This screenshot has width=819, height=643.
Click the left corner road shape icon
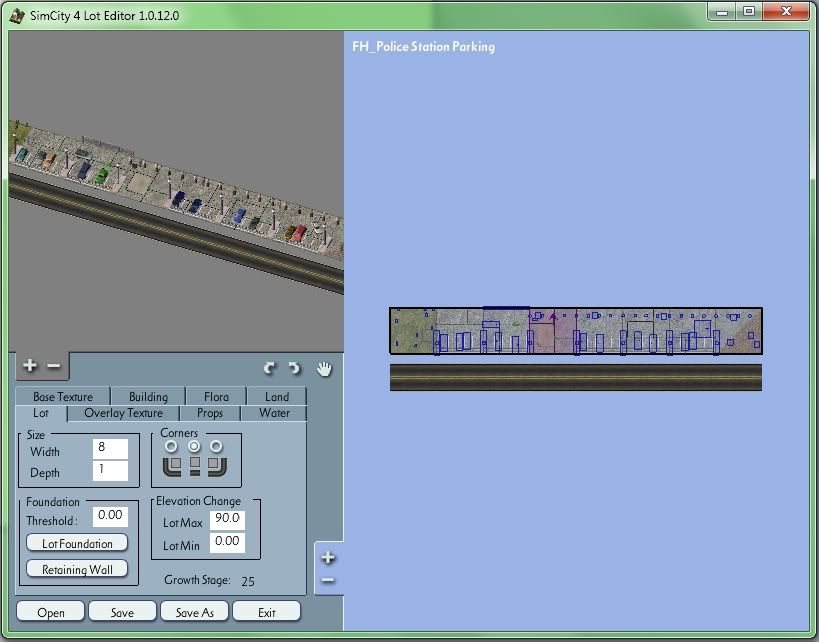172,466
